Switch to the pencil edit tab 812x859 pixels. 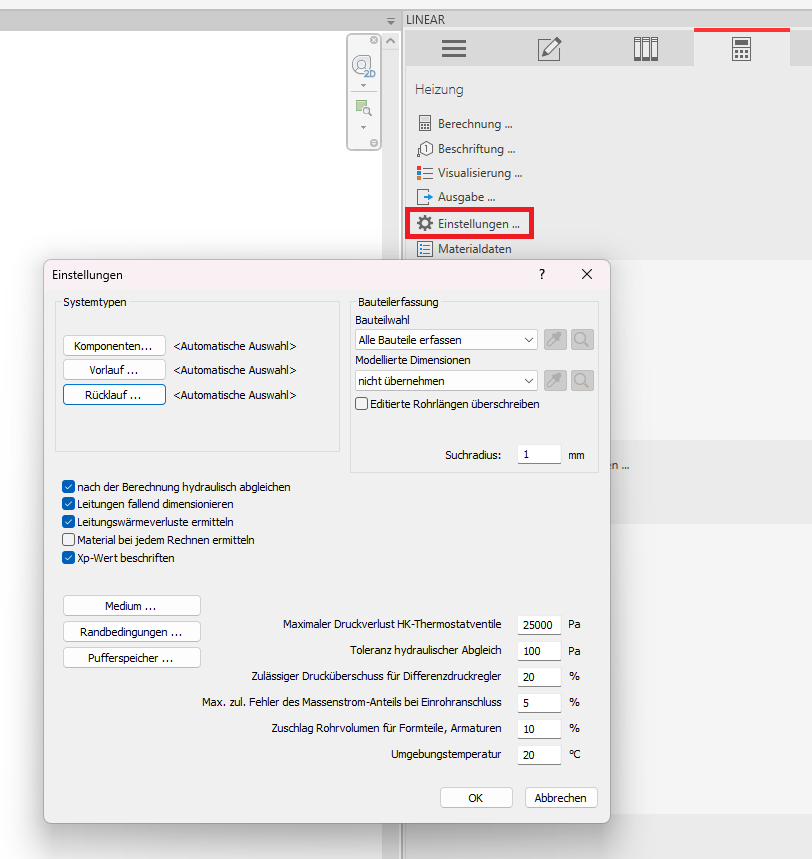point(549,49)
